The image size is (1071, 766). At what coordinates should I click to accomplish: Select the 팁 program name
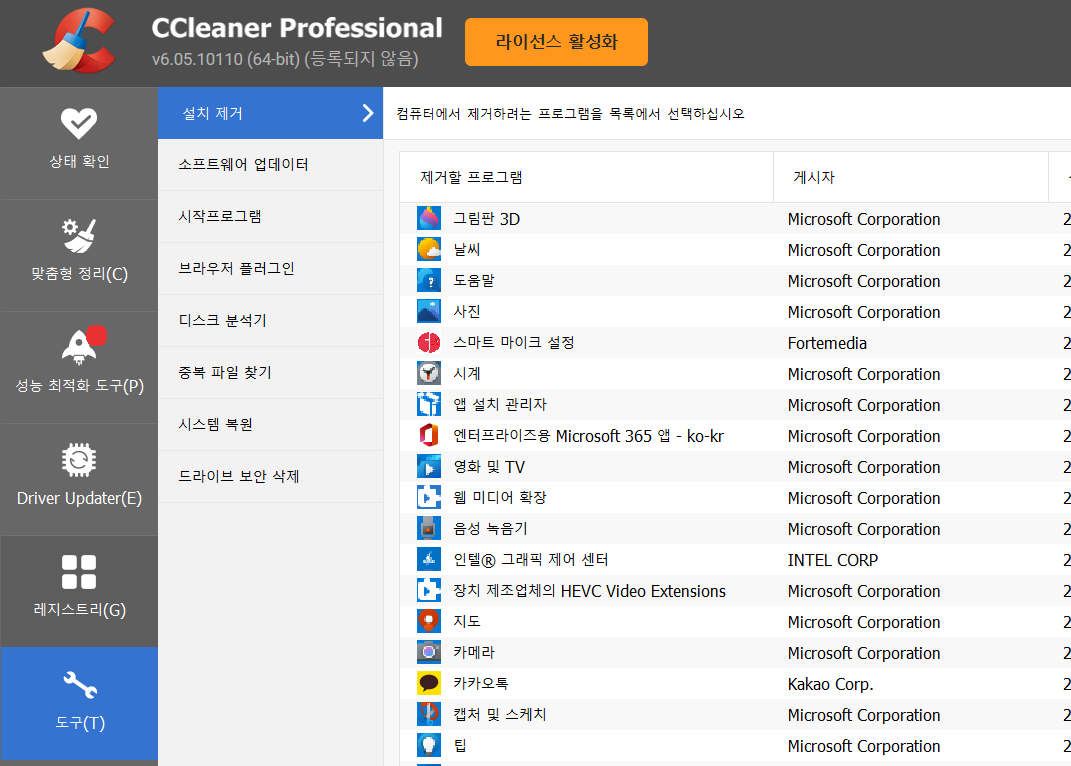[x=460, y=746]
